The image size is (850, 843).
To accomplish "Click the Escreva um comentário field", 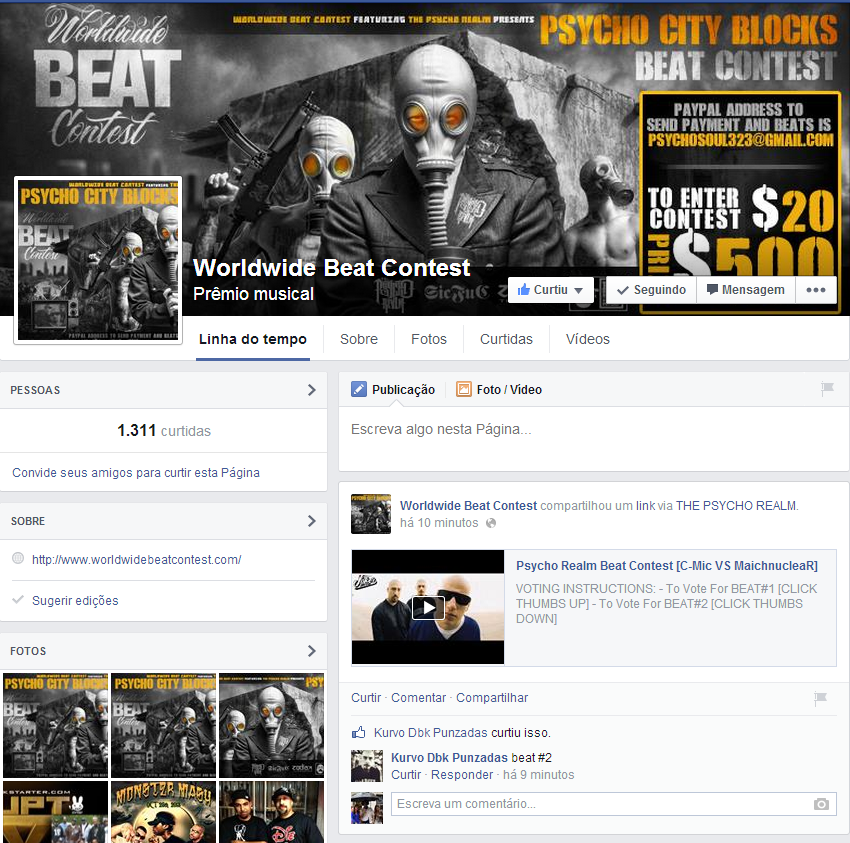I will [x=614, y=804].
